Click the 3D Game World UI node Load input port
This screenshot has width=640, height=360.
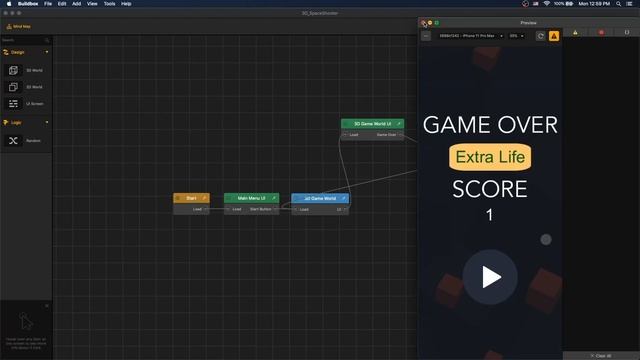(345, 135)
